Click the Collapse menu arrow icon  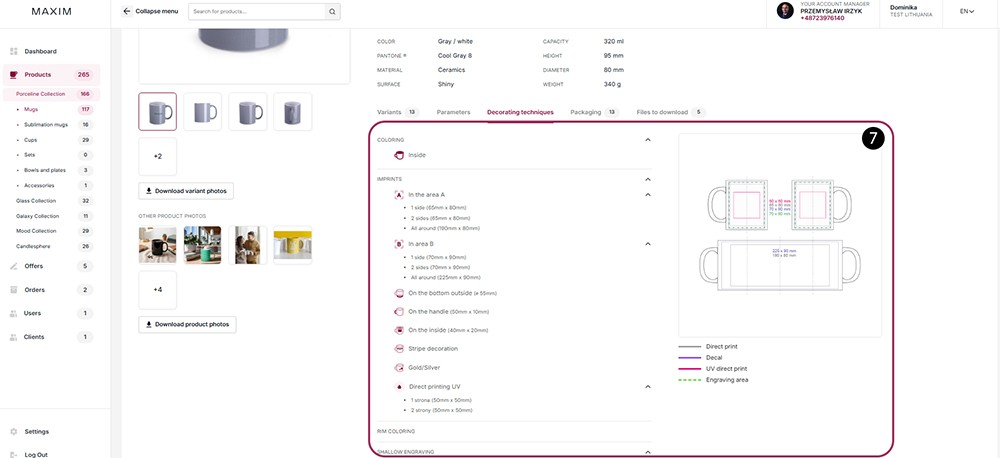[127, 11]
